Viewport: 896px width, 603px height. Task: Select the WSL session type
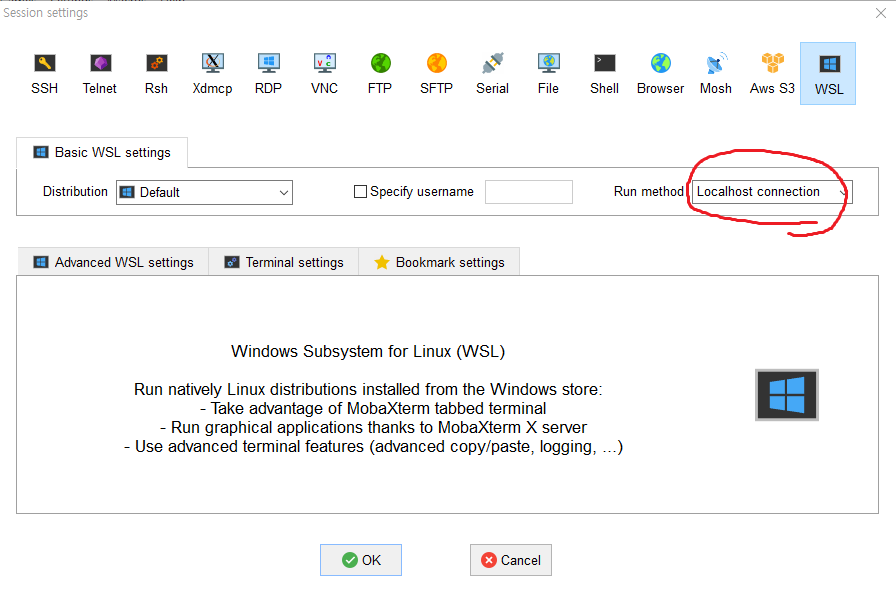point(828,74)
